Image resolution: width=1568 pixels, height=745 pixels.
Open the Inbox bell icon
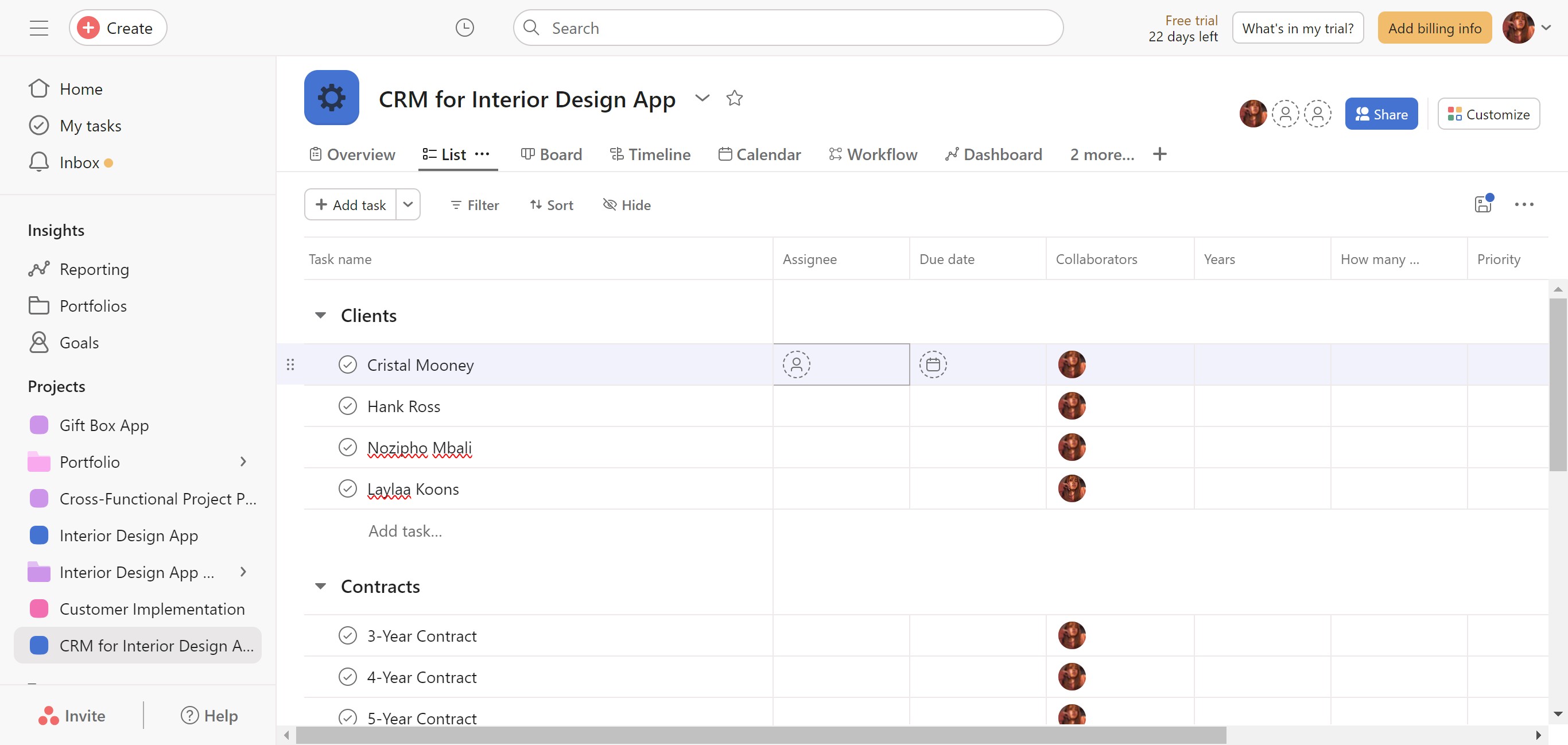pos(39,162)
